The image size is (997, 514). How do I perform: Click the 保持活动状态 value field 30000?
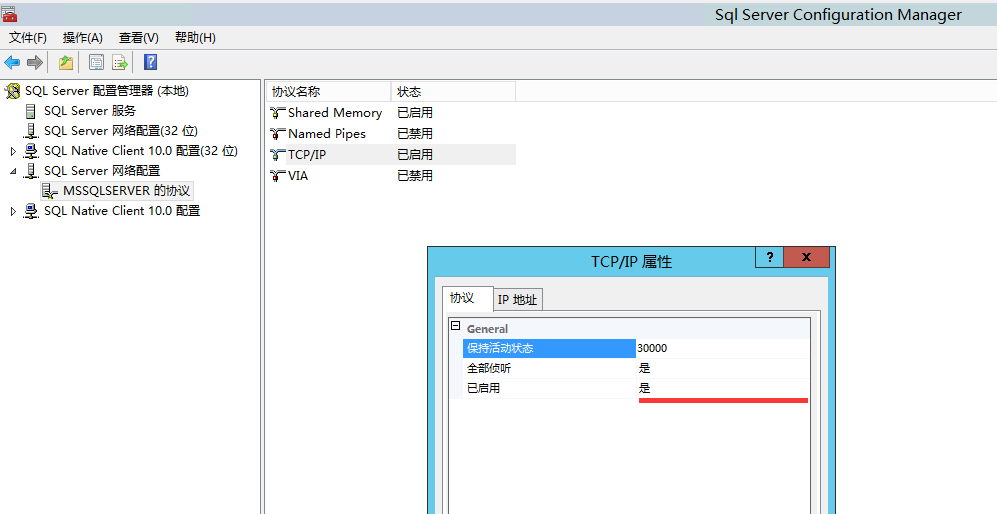click(x=722, y=348)
